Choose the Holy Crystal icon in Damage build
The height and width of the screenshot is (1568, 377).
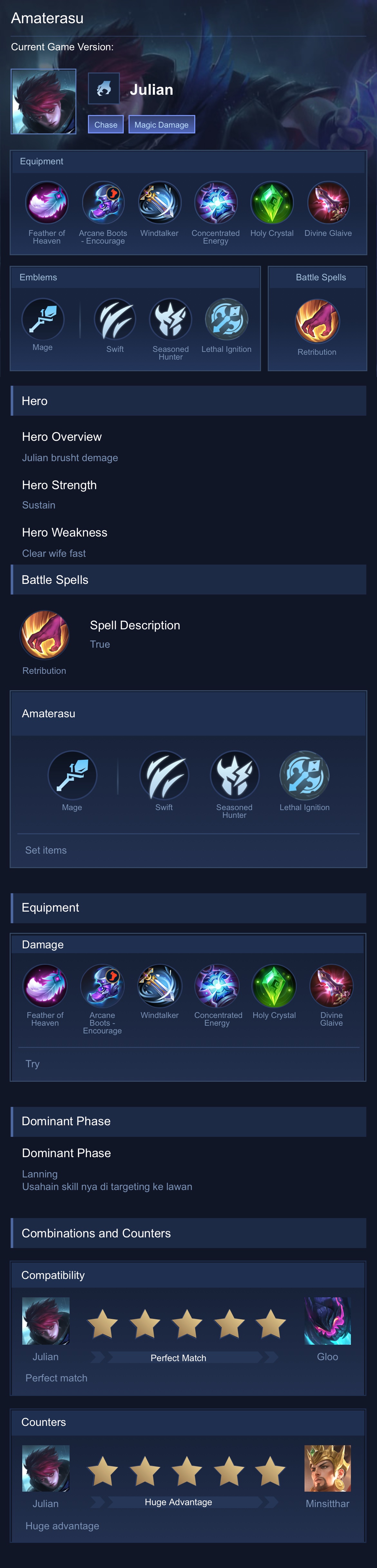tap(274, 986)
